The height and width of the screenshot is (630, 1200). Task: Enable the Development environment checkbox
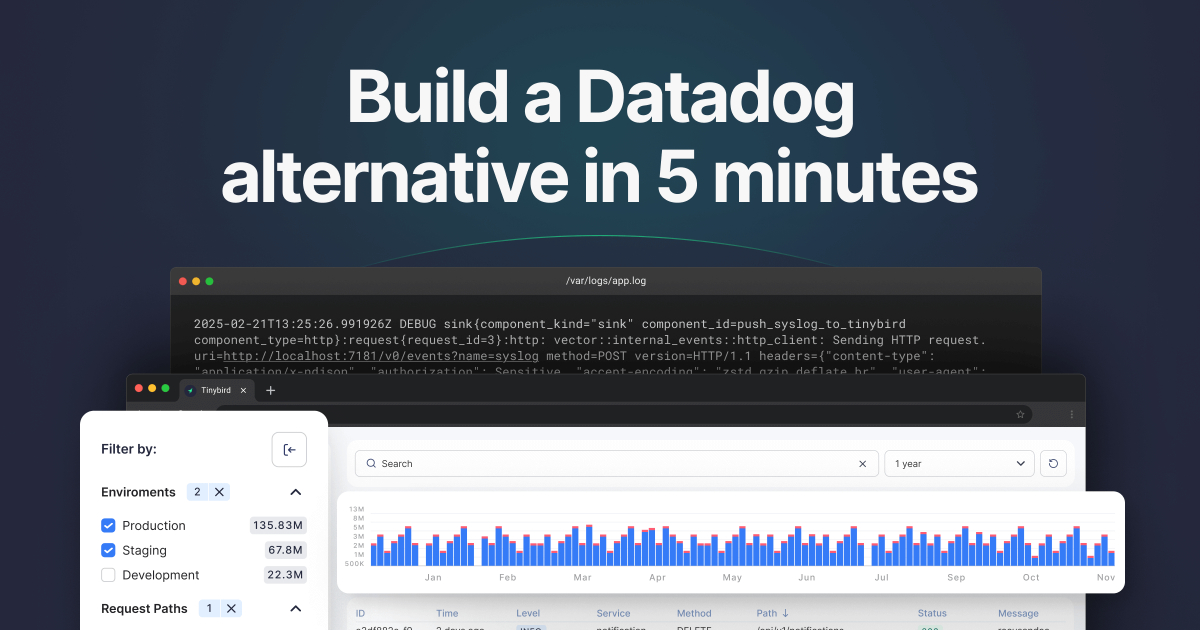[x=108, y=575]
